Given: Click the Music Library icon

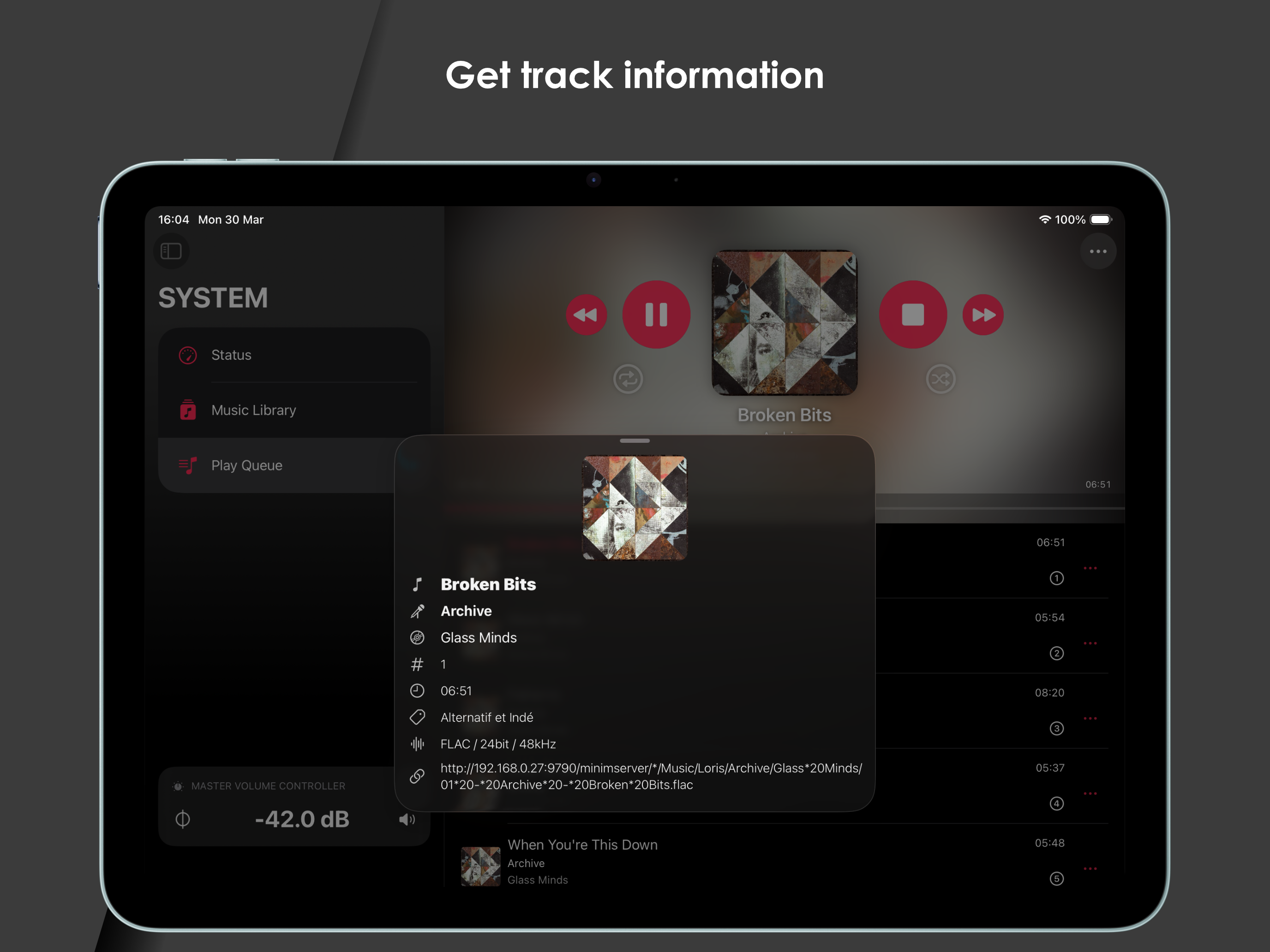Looking at the screenshot, I should 188,411.
